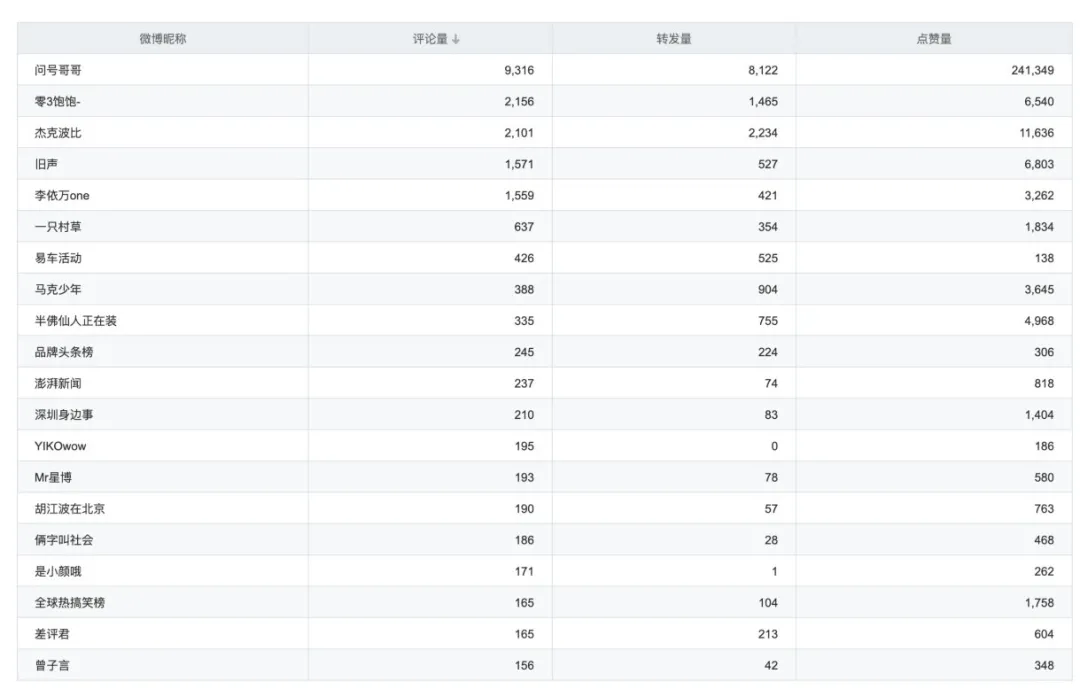Click the 李依万one nickname

click(x=62, y=196)
